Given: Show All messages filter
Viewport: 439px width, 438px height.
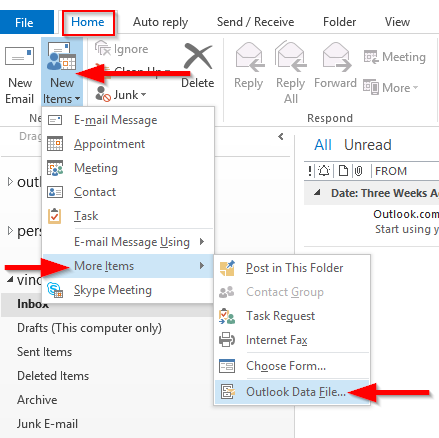Looking at the screenshot, I should 323,145.
